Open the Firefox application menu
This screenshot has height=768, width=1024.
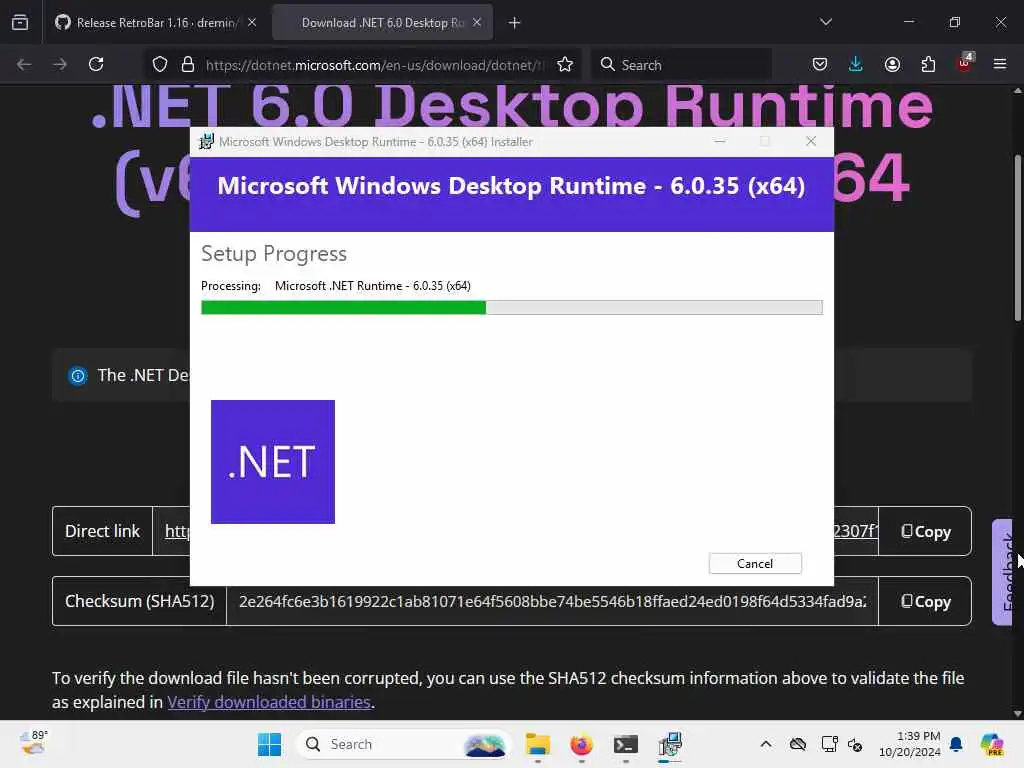pyautogui.click(x=1000, y=64)
